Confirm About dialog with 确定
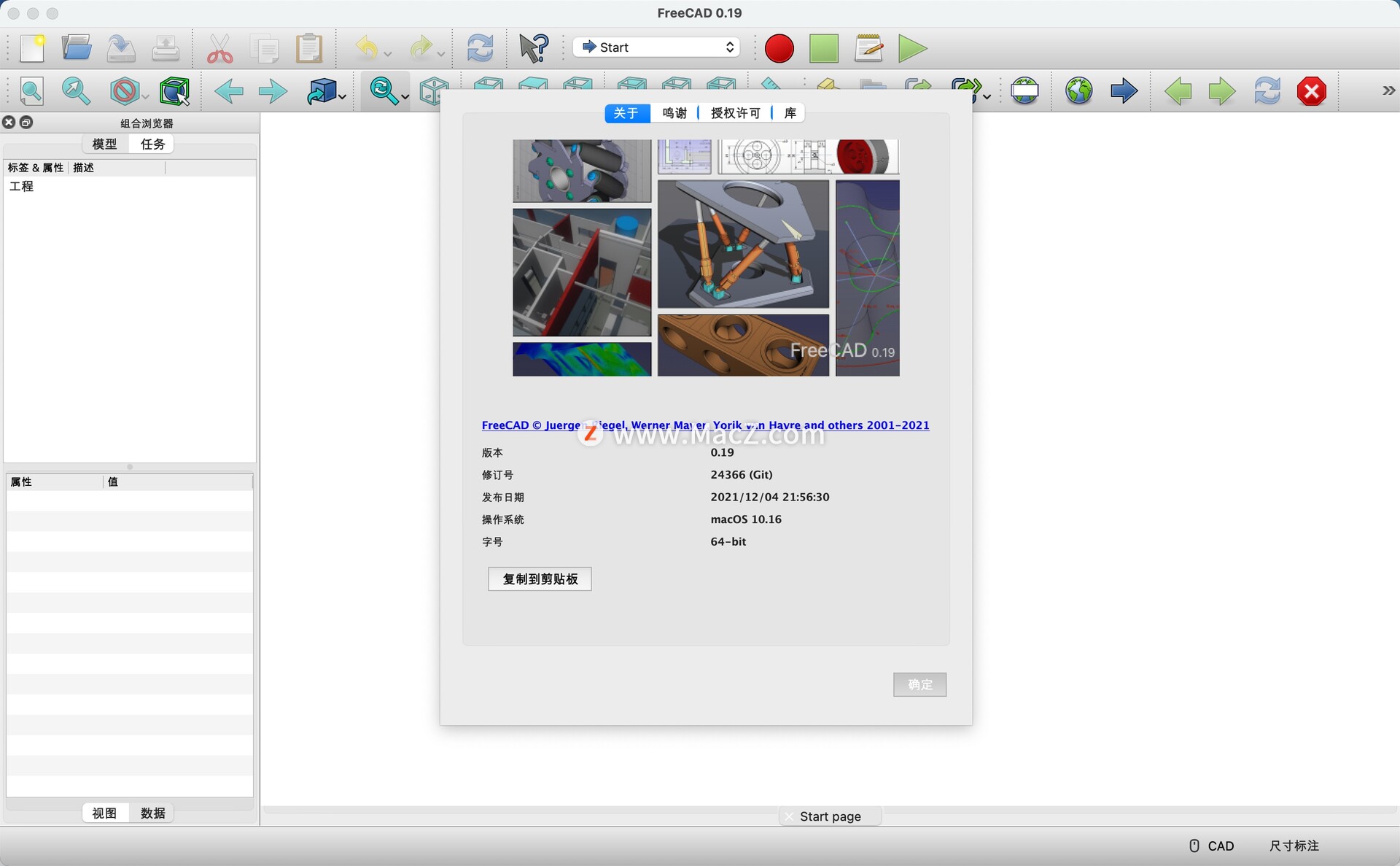 tap(919, 684)
